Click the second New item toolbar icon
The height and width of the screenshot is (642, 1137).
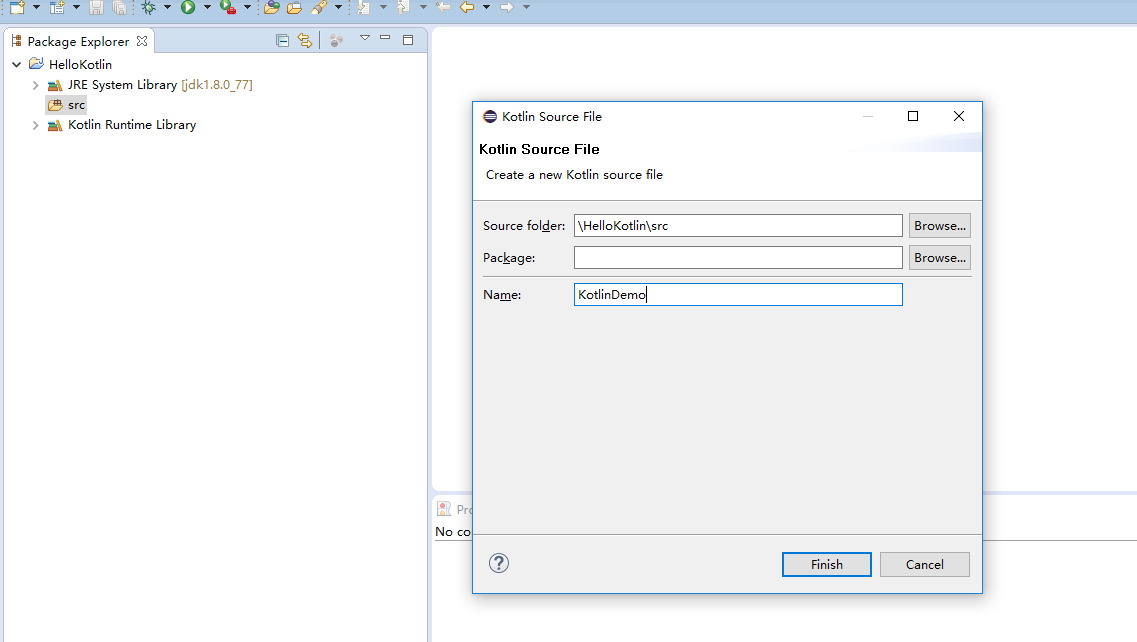point(57,7)
